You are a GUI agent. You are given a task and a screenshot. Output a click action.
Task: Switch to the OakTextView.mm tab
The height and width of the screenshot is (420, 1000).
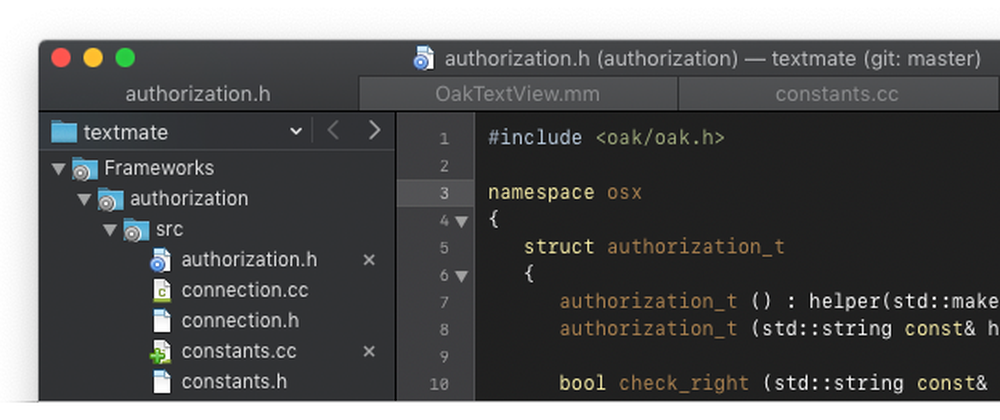click(x=518, y=94)
